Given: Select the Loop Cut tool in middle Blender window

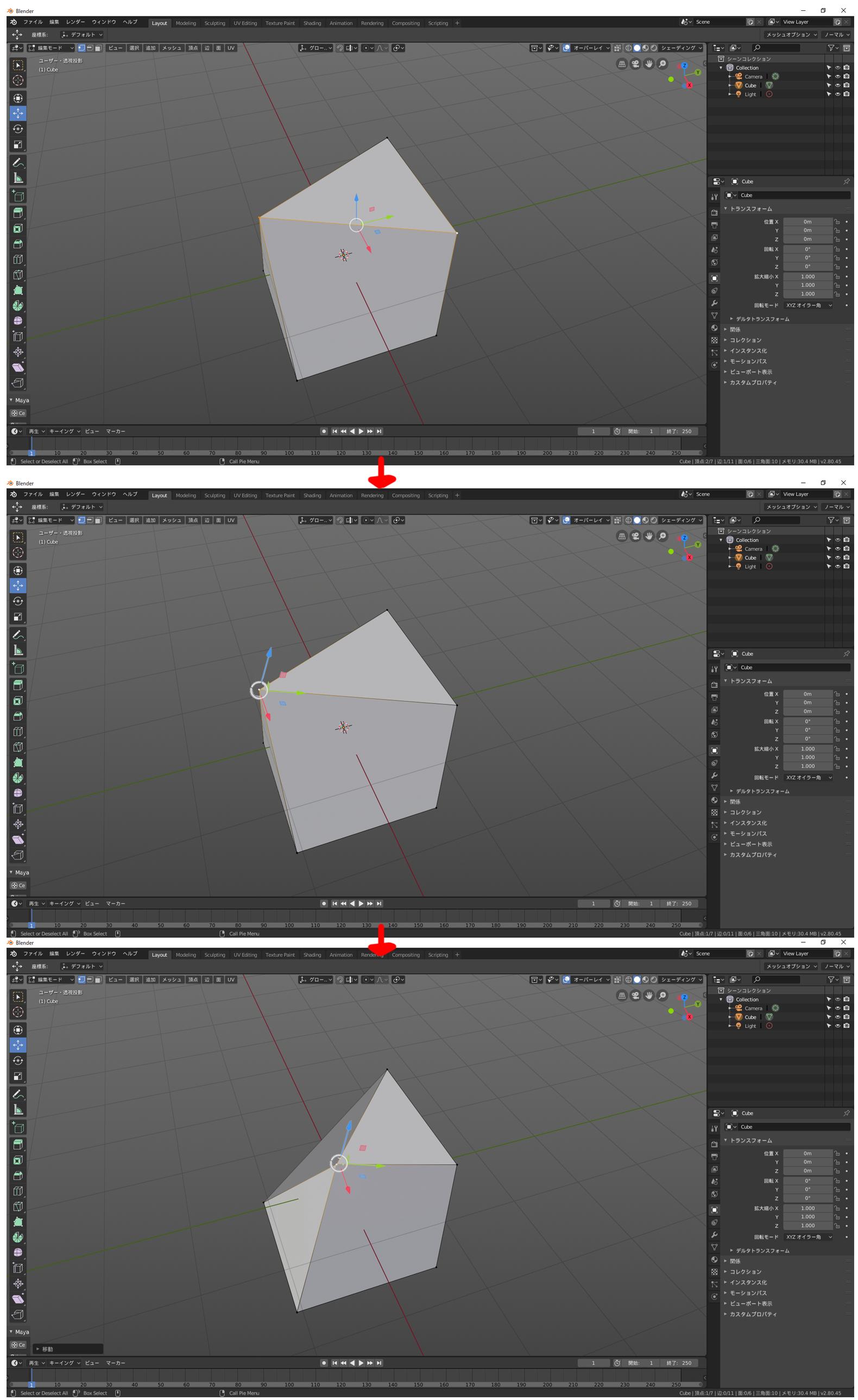Looking at the screenshot, I should pyautogui.click(x=17, y=731).
